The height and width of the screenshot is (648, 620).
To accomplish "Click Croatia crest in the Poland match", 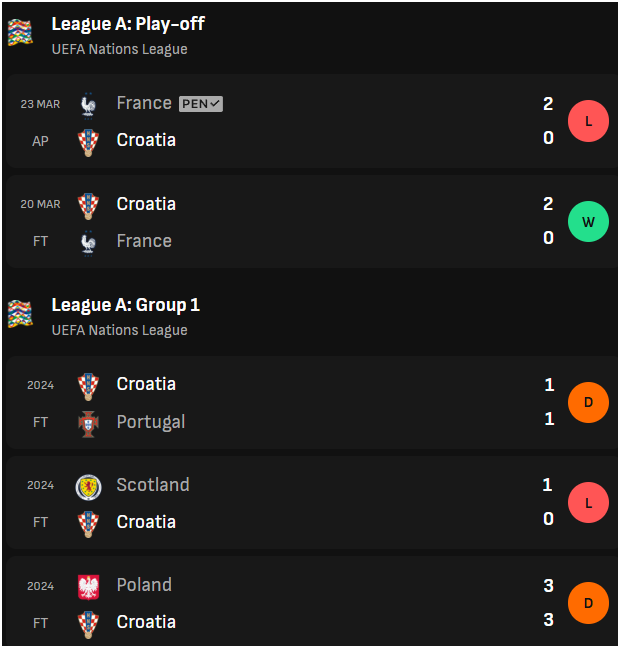I will click(88, 624).
